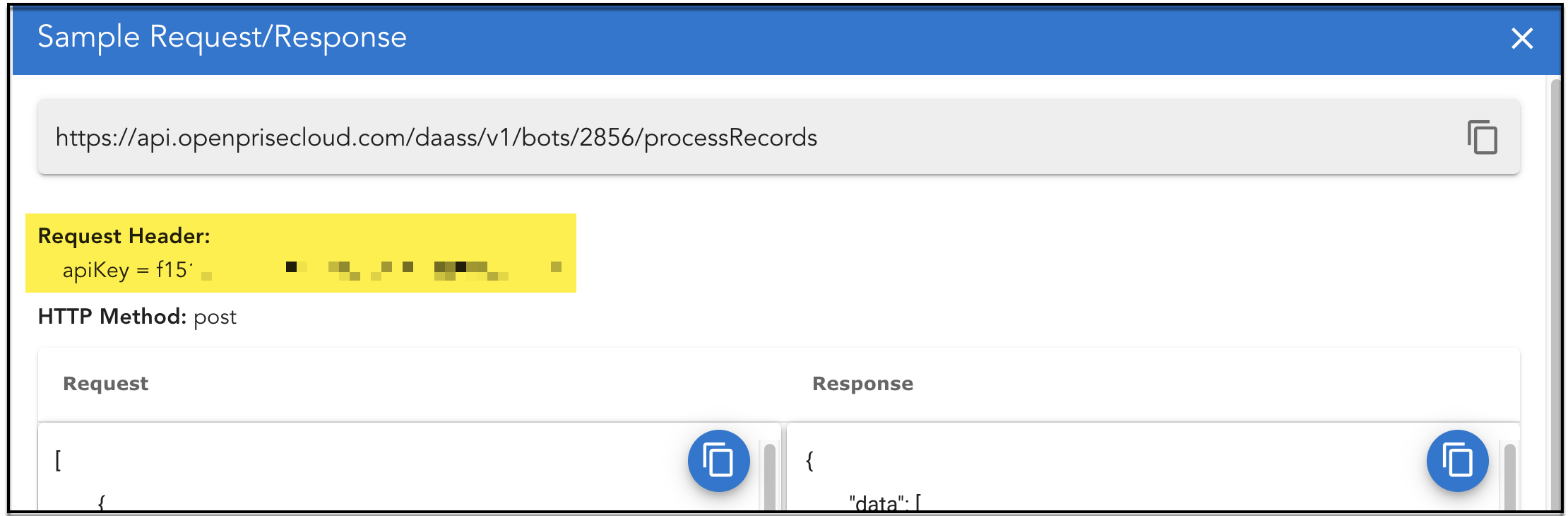This screenshot has height=516, width=1568.
Task: Click the opening brace nested in Request body
Action: [102, 503]
